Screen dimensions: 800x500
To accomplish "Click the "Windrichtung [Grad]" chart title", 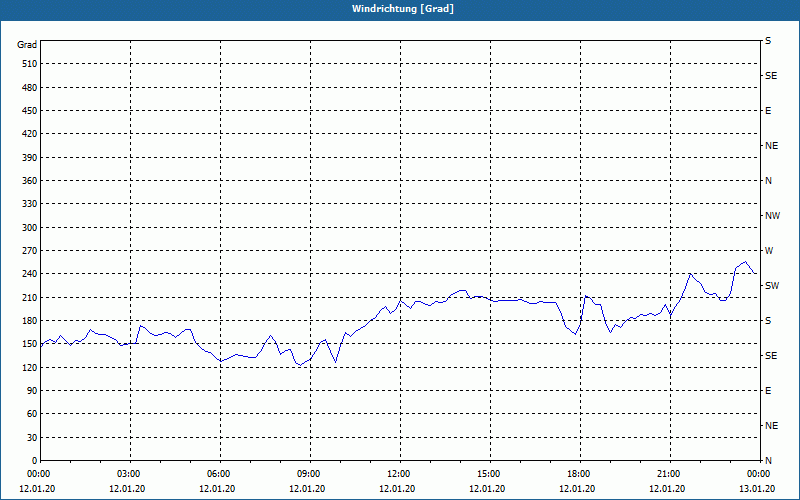I will click(403, 9).
